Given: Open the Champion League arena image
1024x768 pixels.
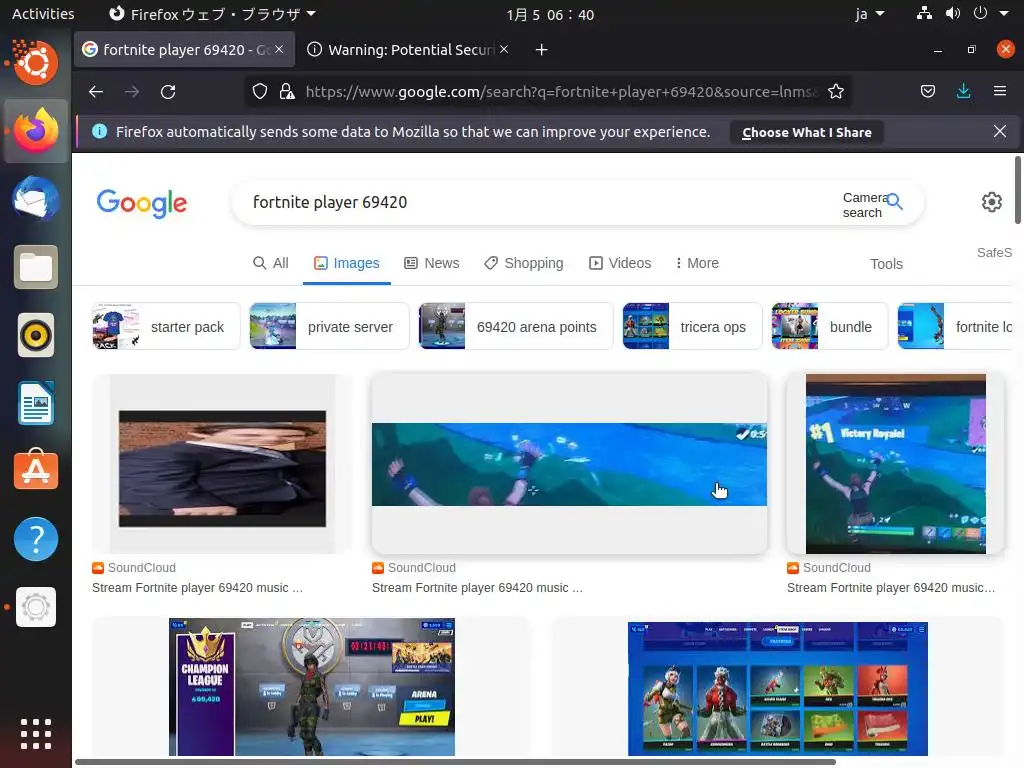Looking at the screenshot, I should point(312,687).
